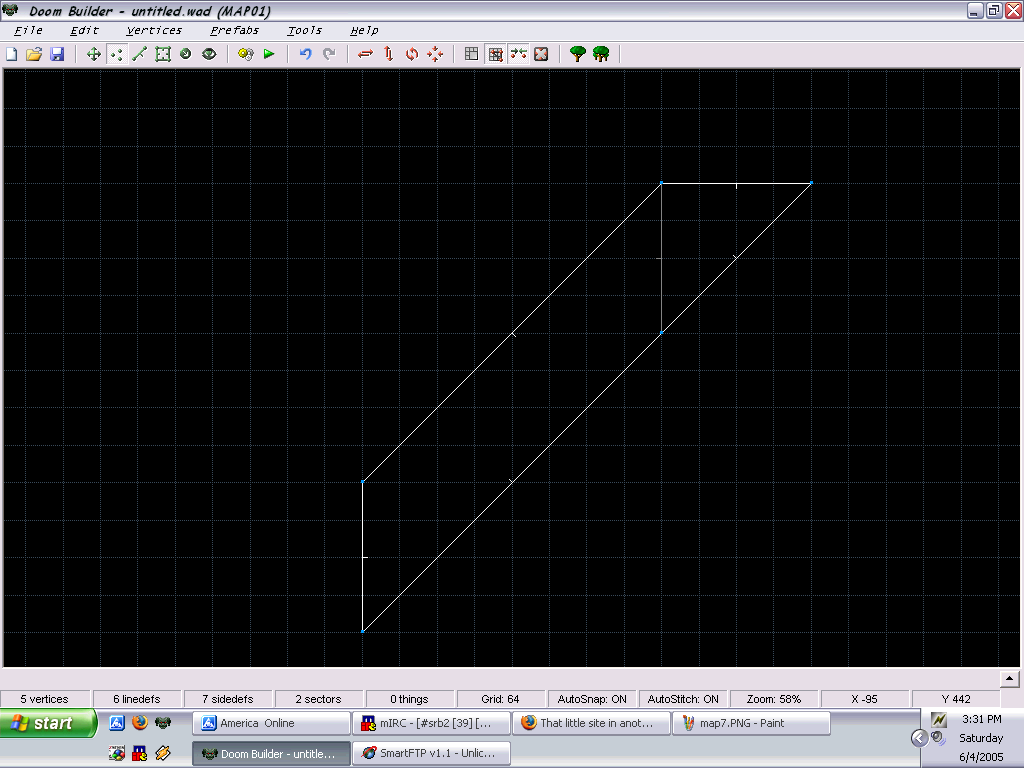Launch Firefox from the Quick Launch bar

[140, 722]
